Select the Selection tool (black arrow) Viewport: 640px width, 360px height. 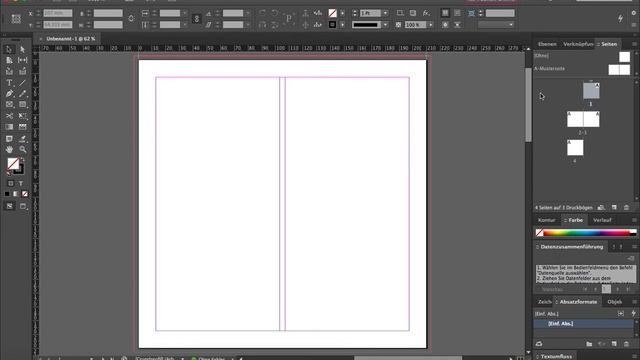(9, 49)
